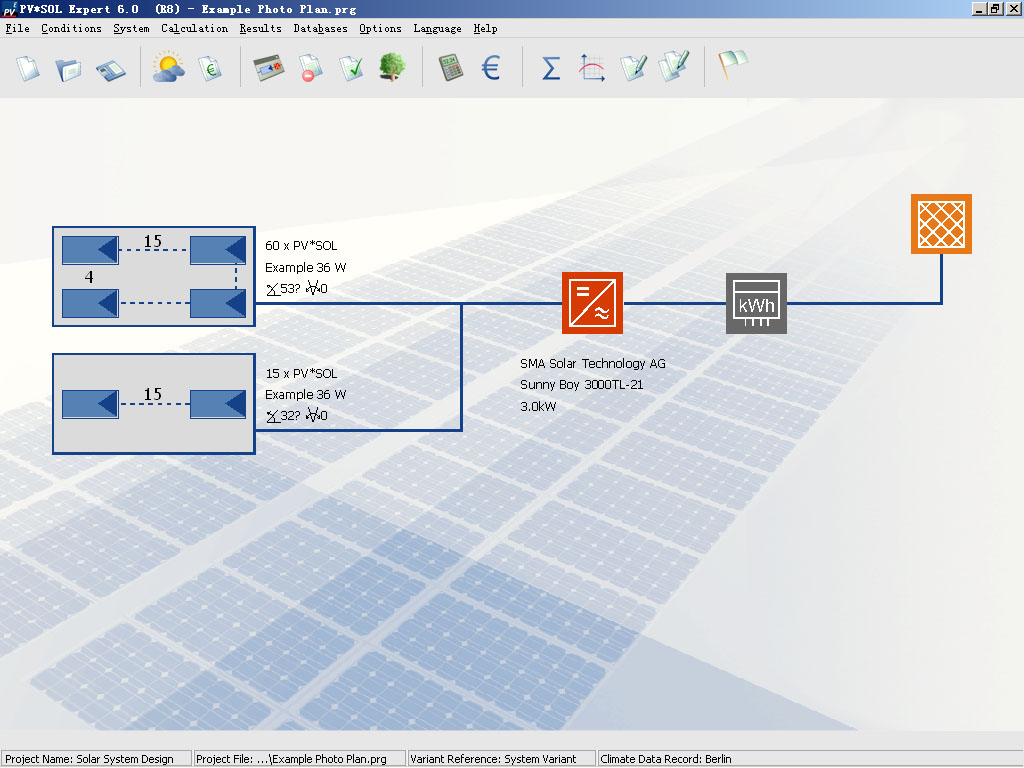1024x768 pixels.
Task: Click the Variant Reference status bar entry
Action: (x=501, y=759)
